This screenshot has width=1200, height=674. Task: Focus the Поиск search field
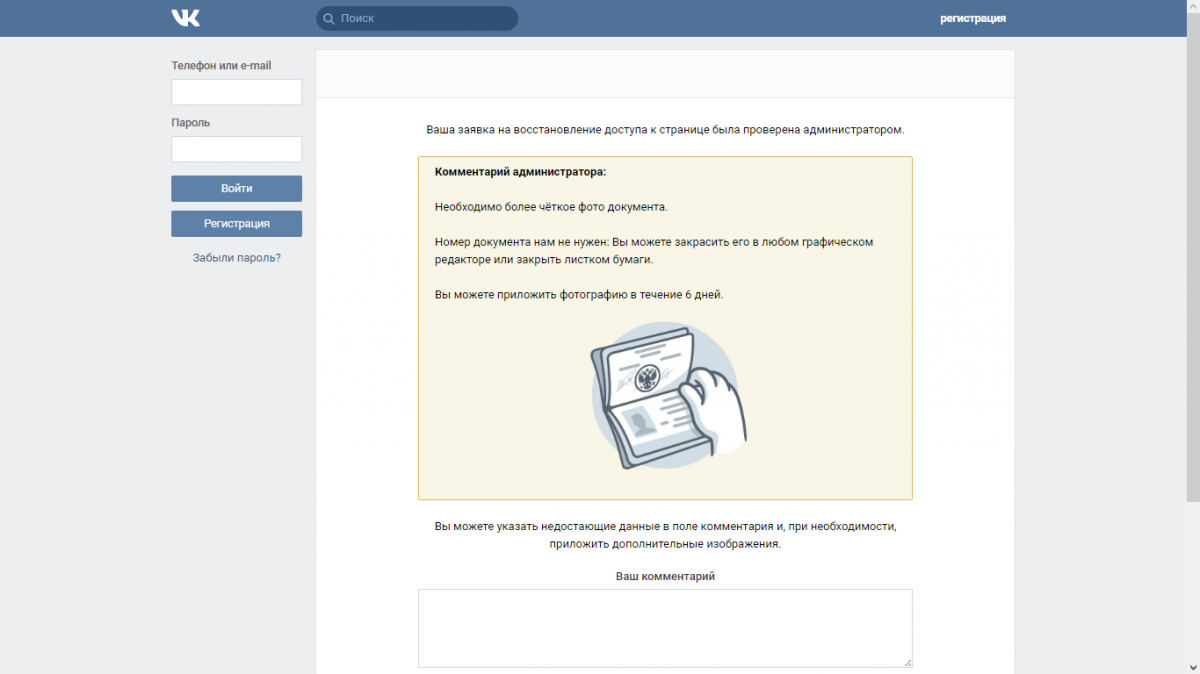(x=417, y=18)
